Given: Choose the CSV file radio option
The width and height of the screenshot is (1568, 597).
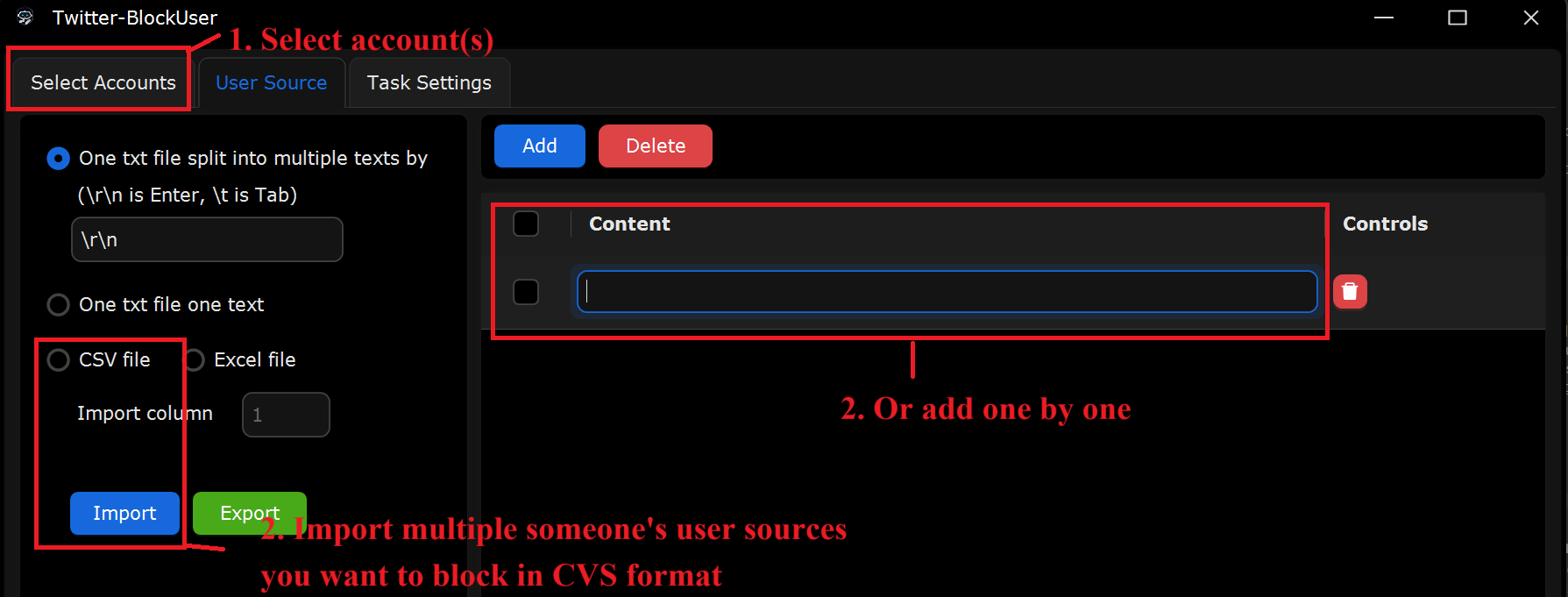Looking at the screenshot, I should (x=58, y=360).
